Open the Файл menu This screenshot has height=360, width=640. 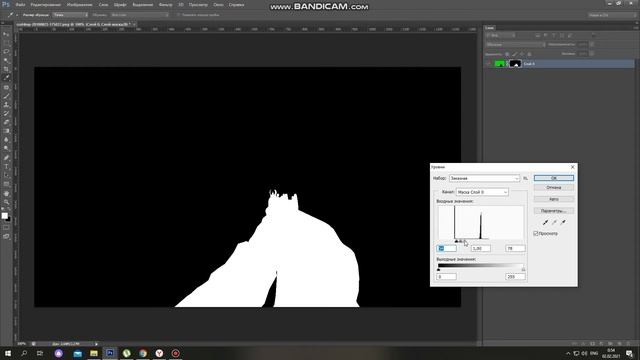[20, 5]
